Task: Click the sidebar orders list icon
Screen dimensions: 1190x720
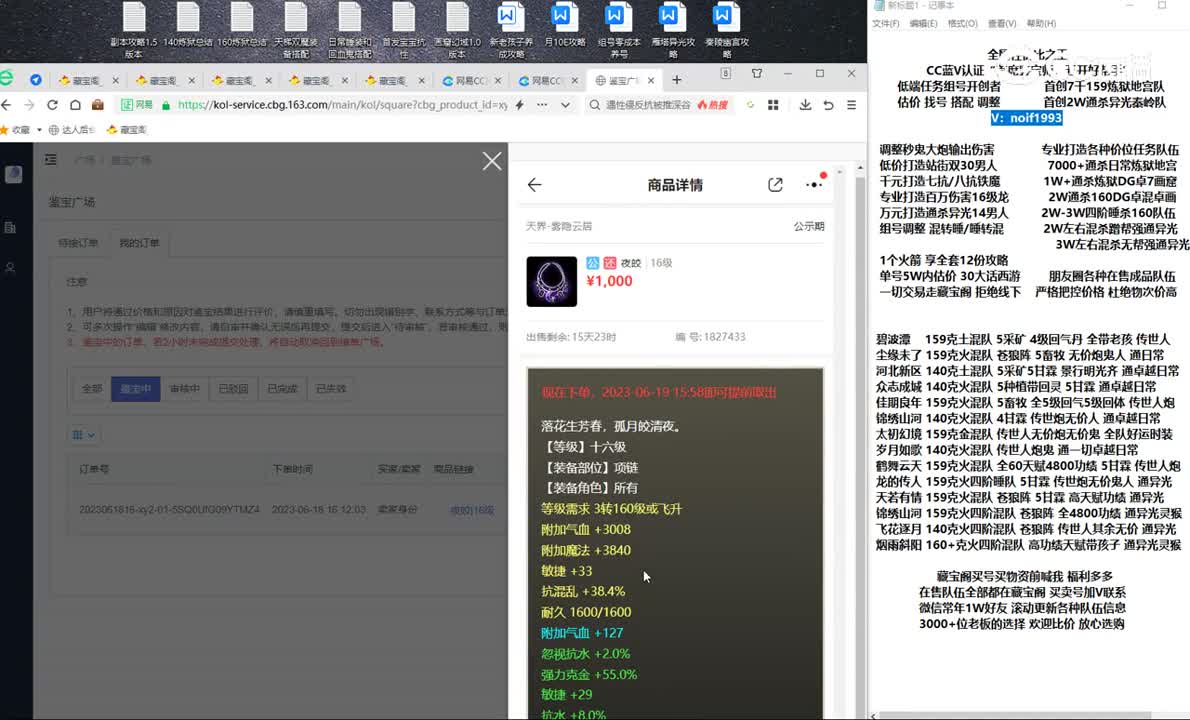Action: click(x=11, y=228)
